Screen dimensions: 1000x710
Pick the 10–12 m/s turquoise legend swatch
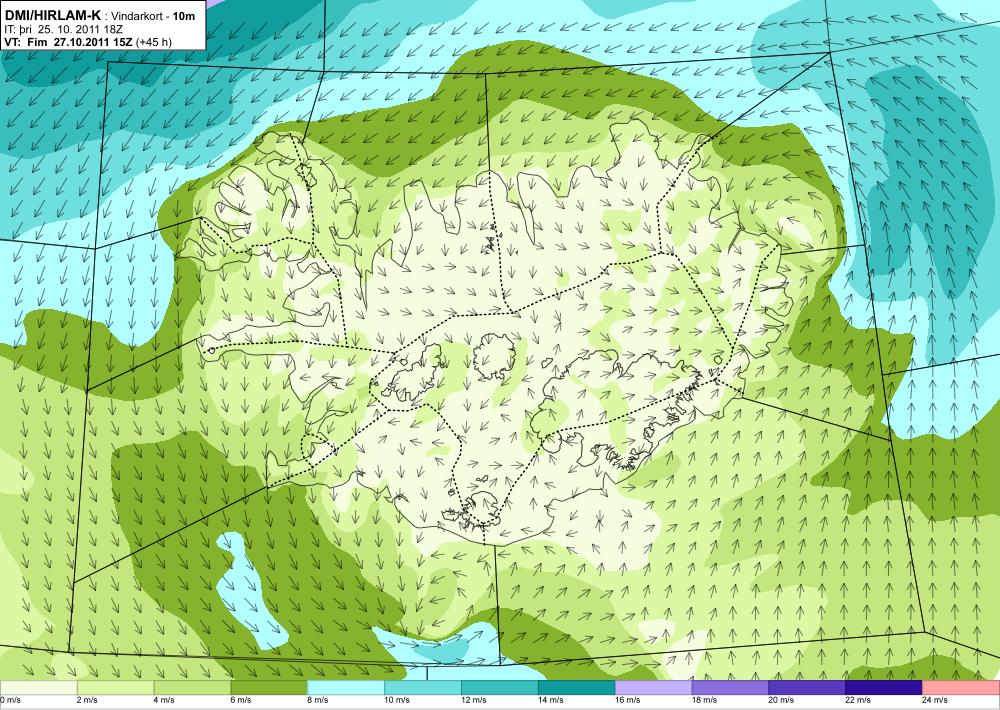click(x=423, y=688)
